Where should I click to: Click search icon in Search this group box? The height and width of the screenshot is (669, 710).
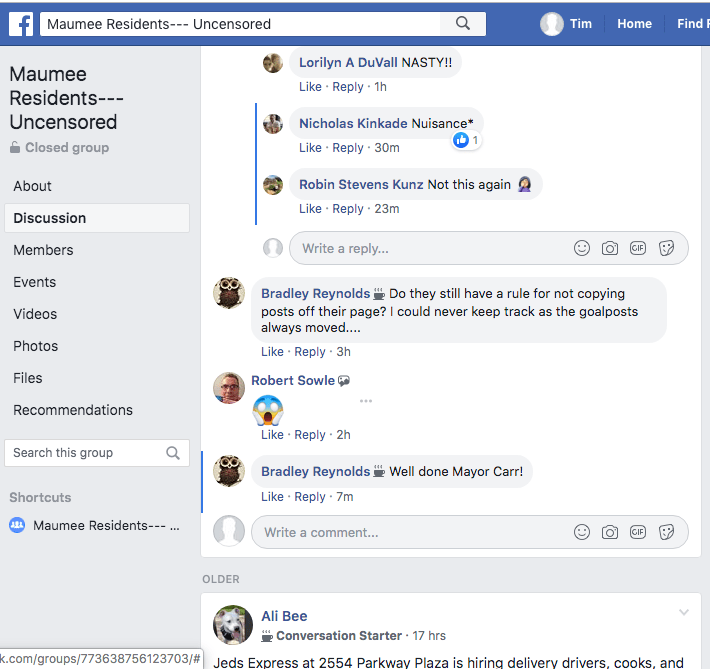173,453
